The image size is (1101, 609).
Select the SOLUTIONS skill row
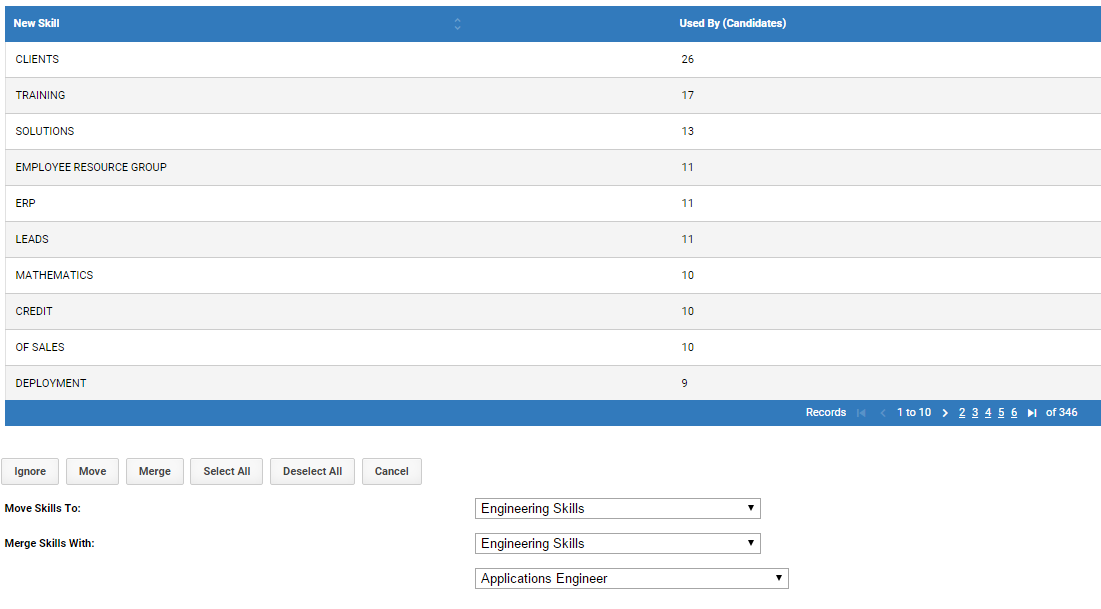[553, 131]
